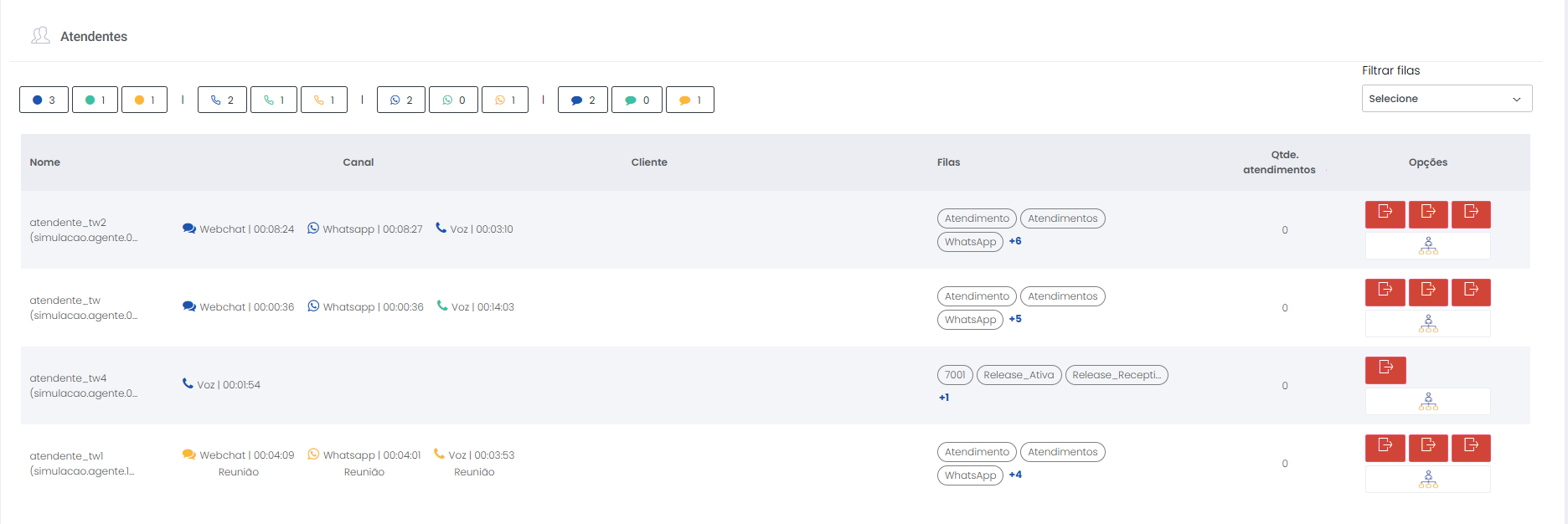Toggle the green circle status filter
The image size is (1568, 524).
click(95, 100)
